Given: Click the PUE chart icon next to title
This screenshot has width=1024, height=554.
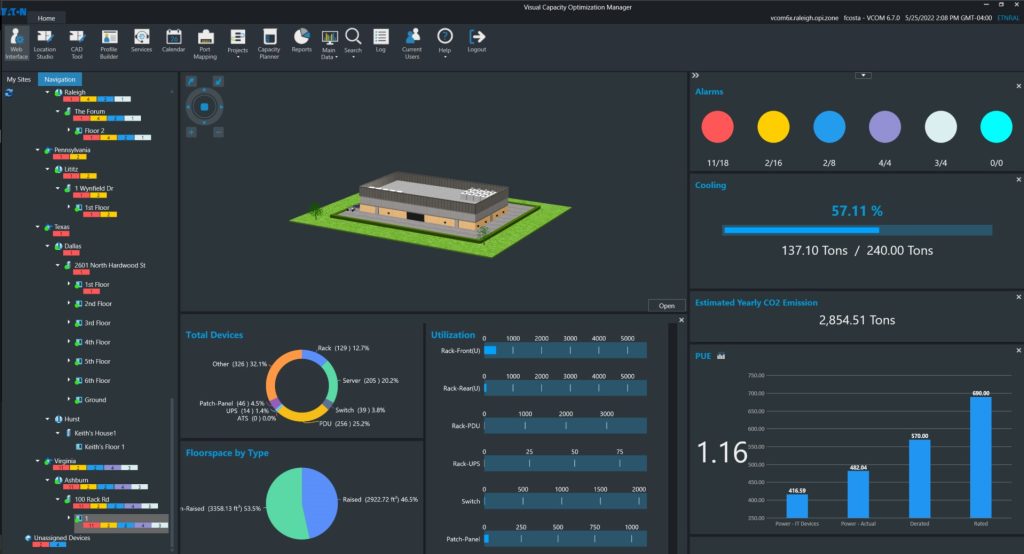Looking at the screenshot, I should point(720,355).
